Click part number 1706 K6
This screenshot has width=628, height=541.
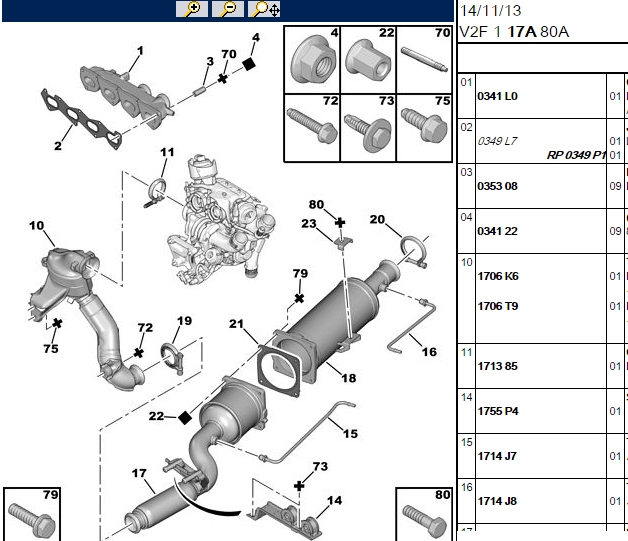tap(498, 276)
